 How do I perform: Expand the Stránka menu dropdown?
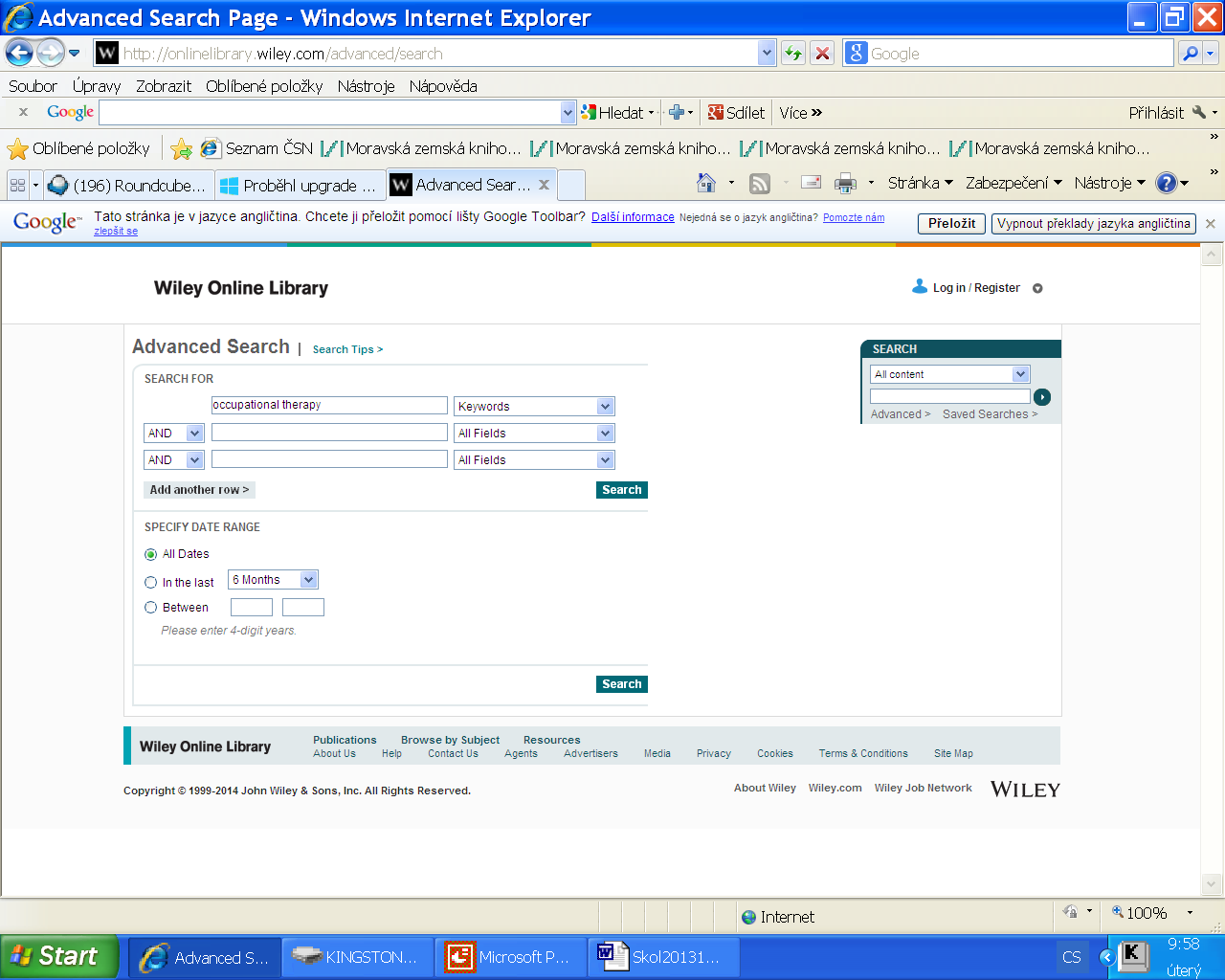[x=921, y=183]
